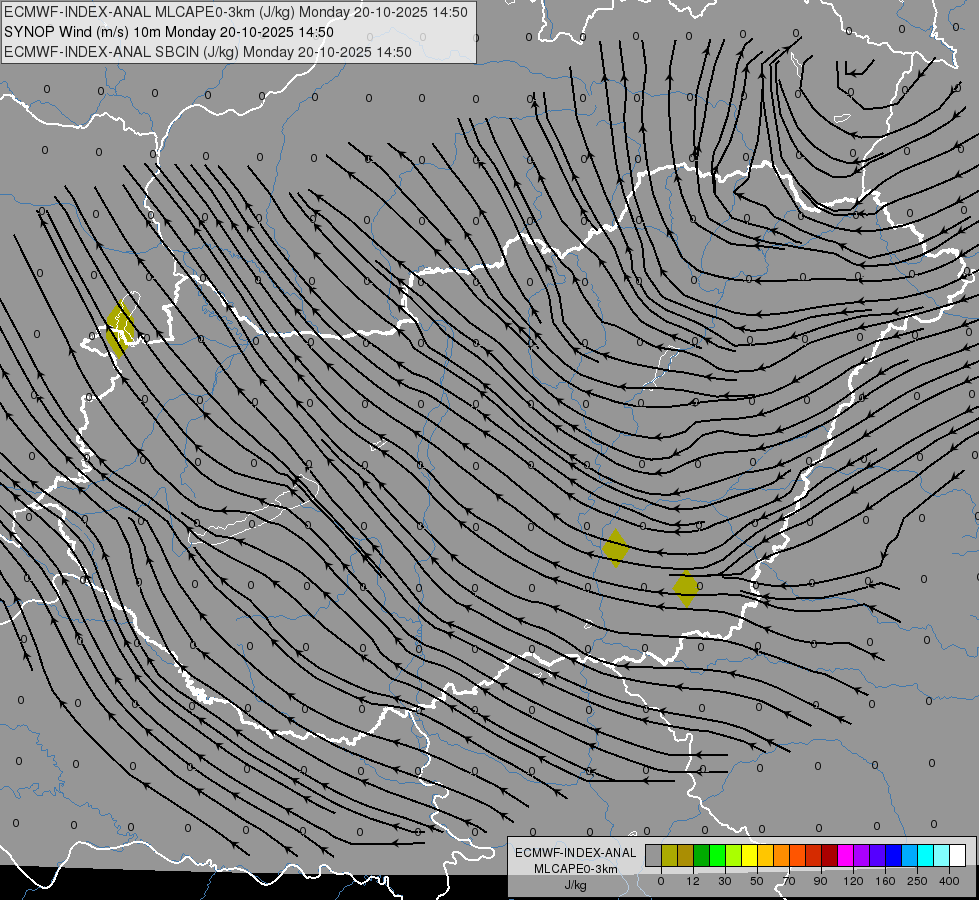Click the MLCAPE0-3km header line
979x900 pixels.
click(236, 12)
